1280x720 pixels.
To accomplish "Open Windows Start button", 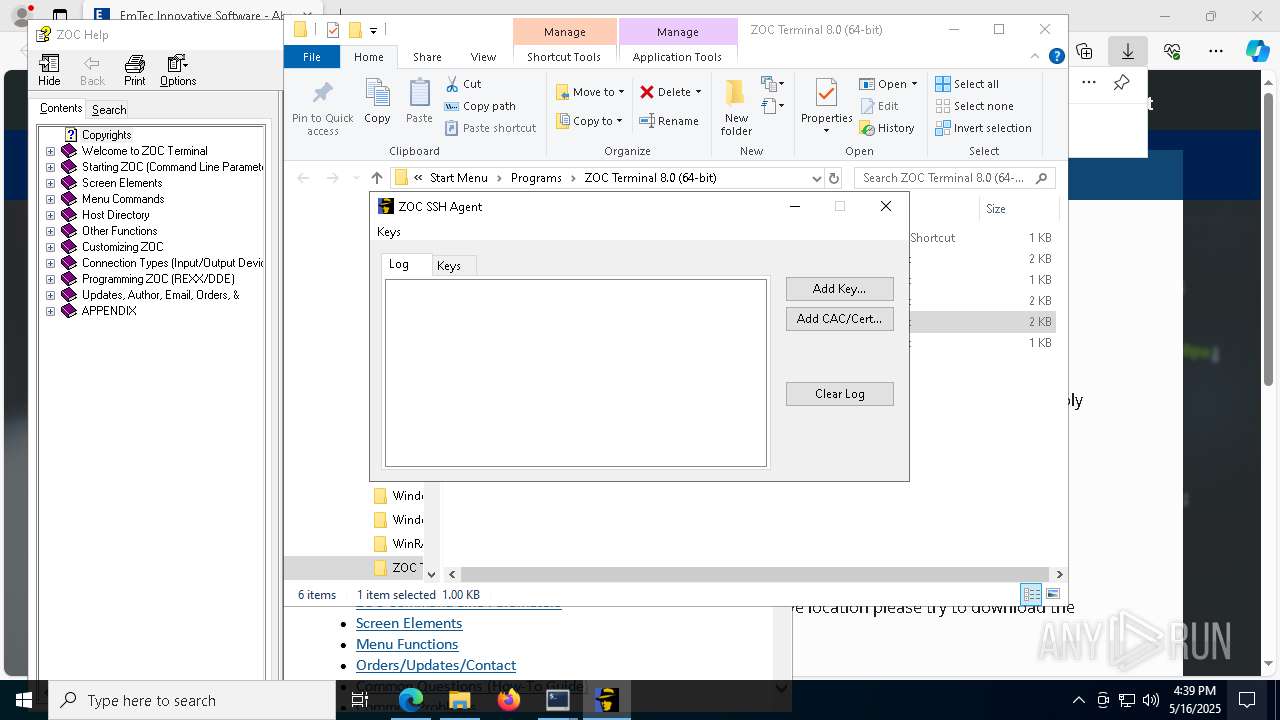I will click(24, 700).
